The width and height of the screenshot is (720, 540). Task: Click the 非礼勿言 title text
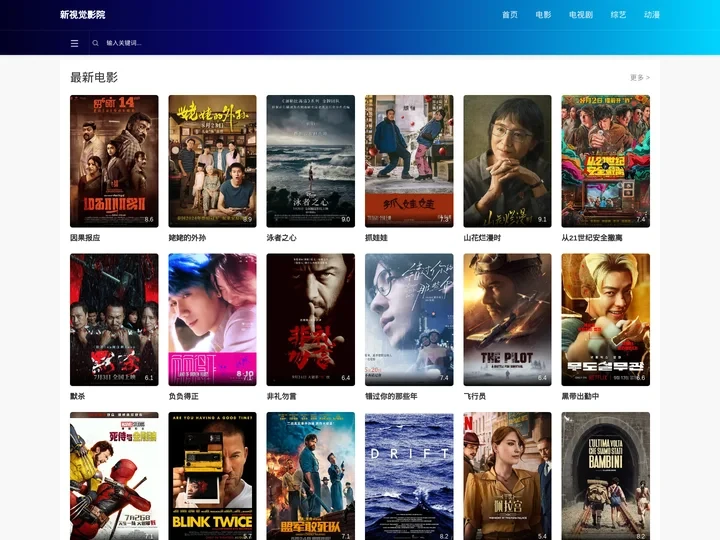[x=281, y=396]
